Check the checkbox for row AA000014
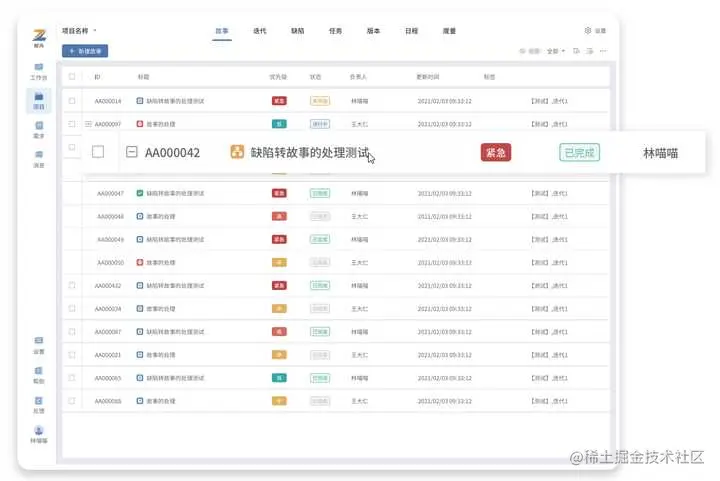 pos(72,101)
